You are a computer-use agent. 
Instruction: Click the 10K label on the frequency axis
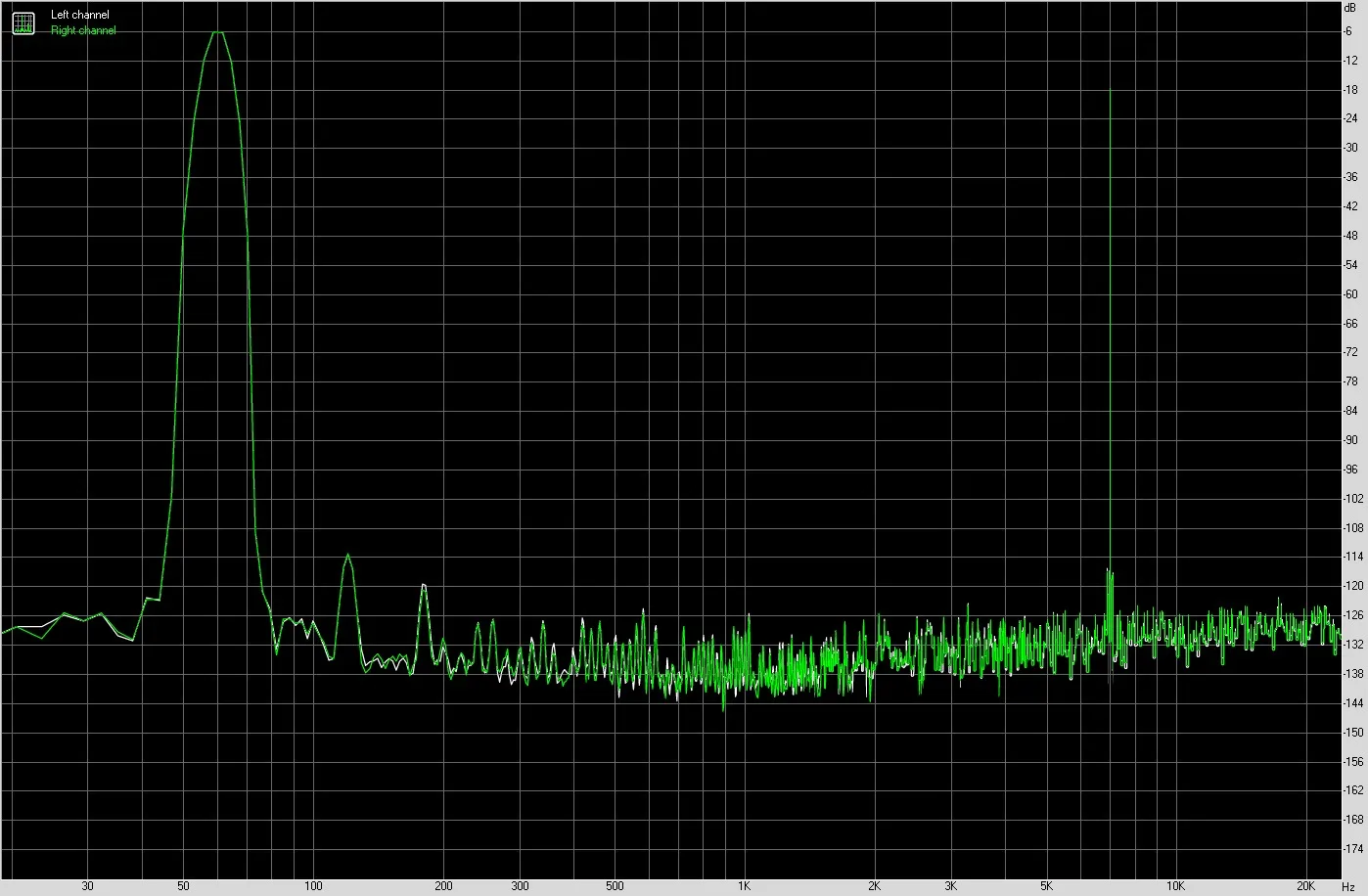(1176, 886)
